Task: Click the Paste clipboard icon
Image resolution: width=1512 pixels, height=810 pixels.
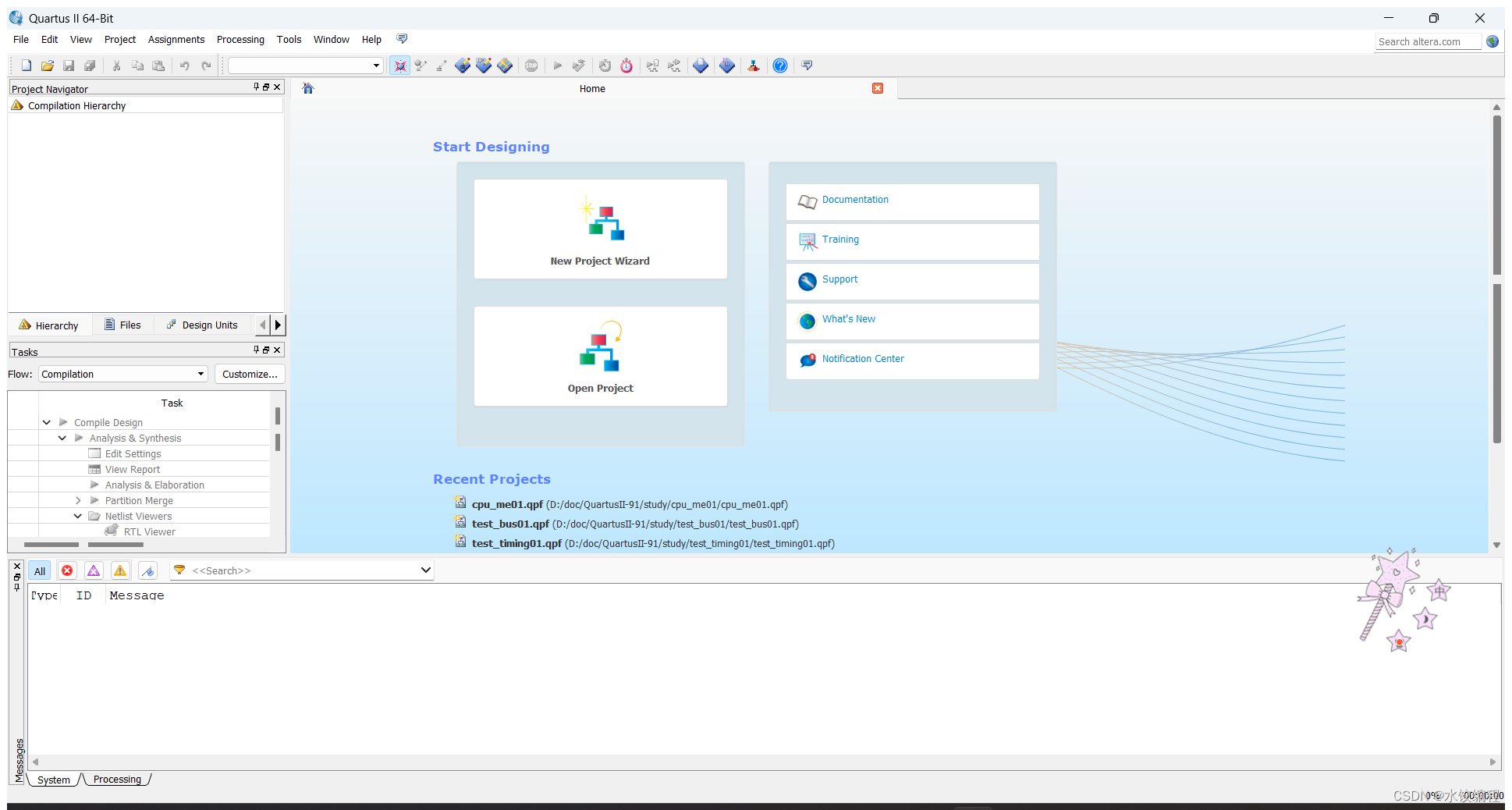Action: click(158, 66)
